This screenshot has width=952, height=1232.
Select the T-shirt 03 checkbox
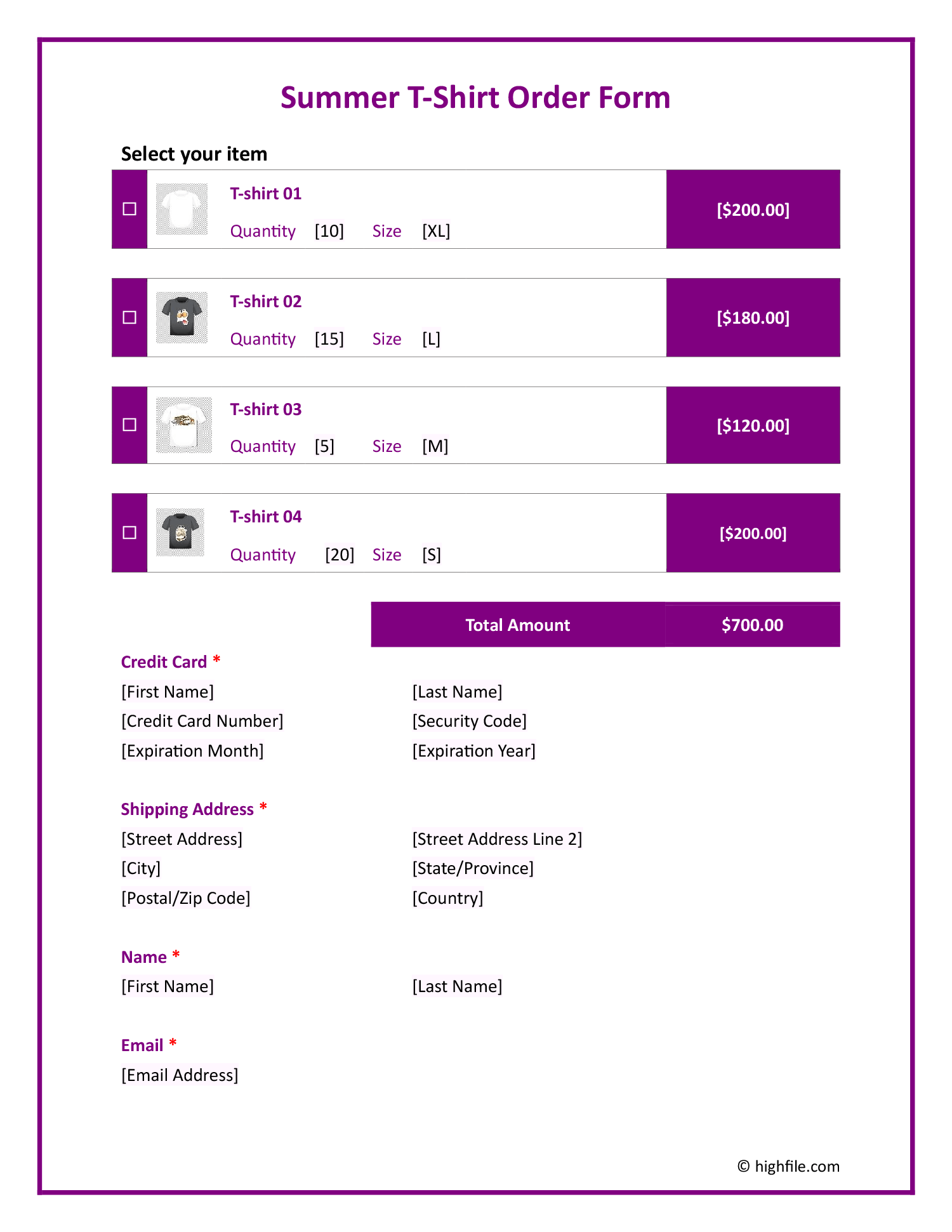(129, 425)
